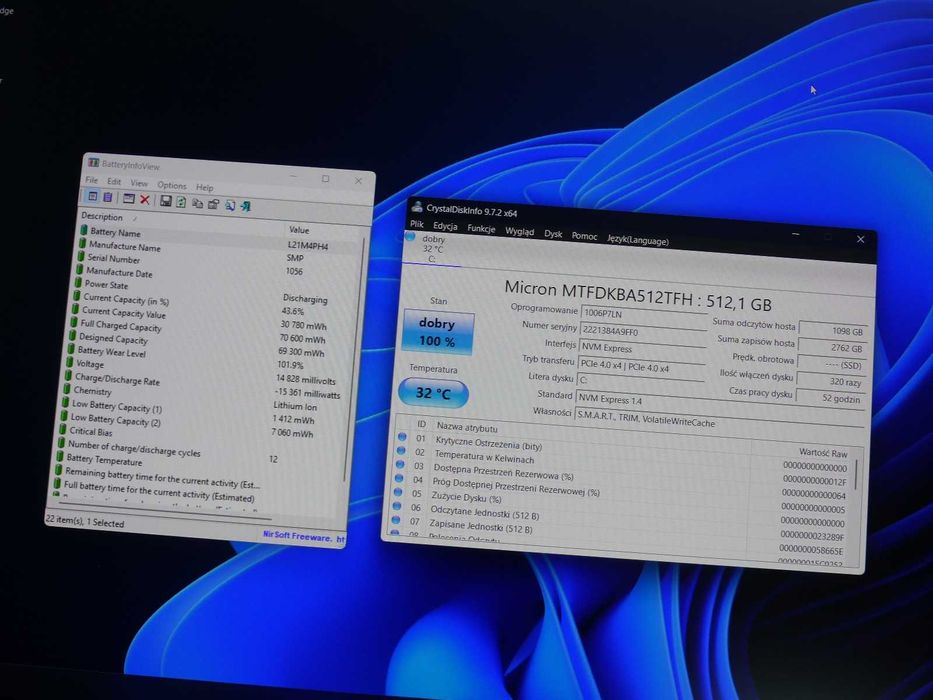Click the Oprogramowanie field showing 1006P7LN
This screenshot has width=933, height=700.
coord(643,314)
